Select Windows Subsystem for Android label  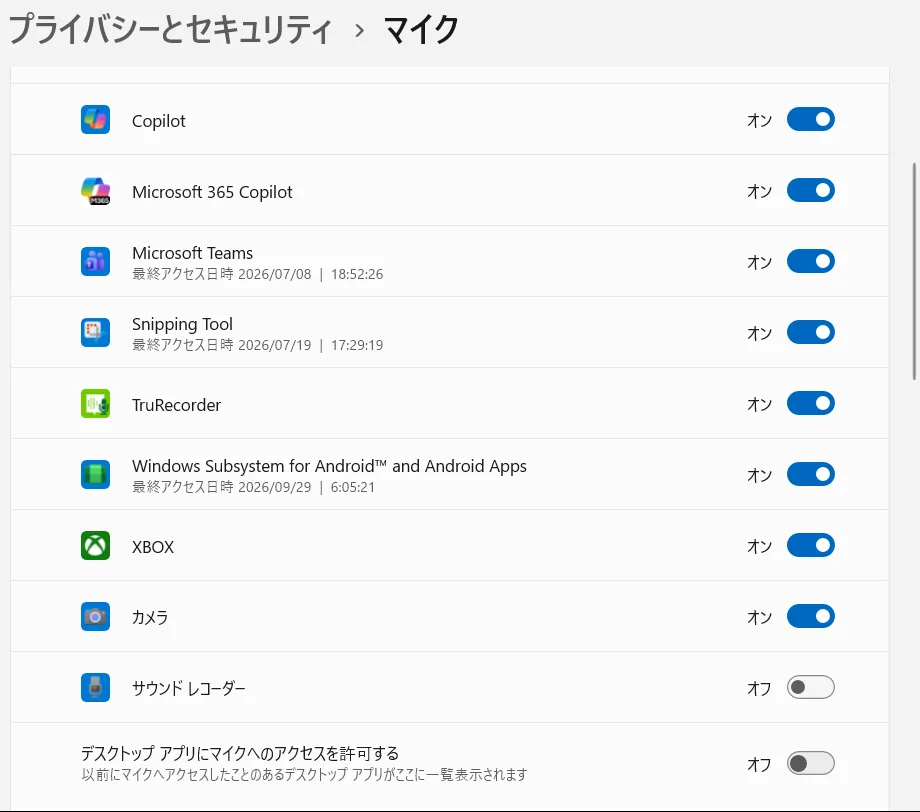329,466
